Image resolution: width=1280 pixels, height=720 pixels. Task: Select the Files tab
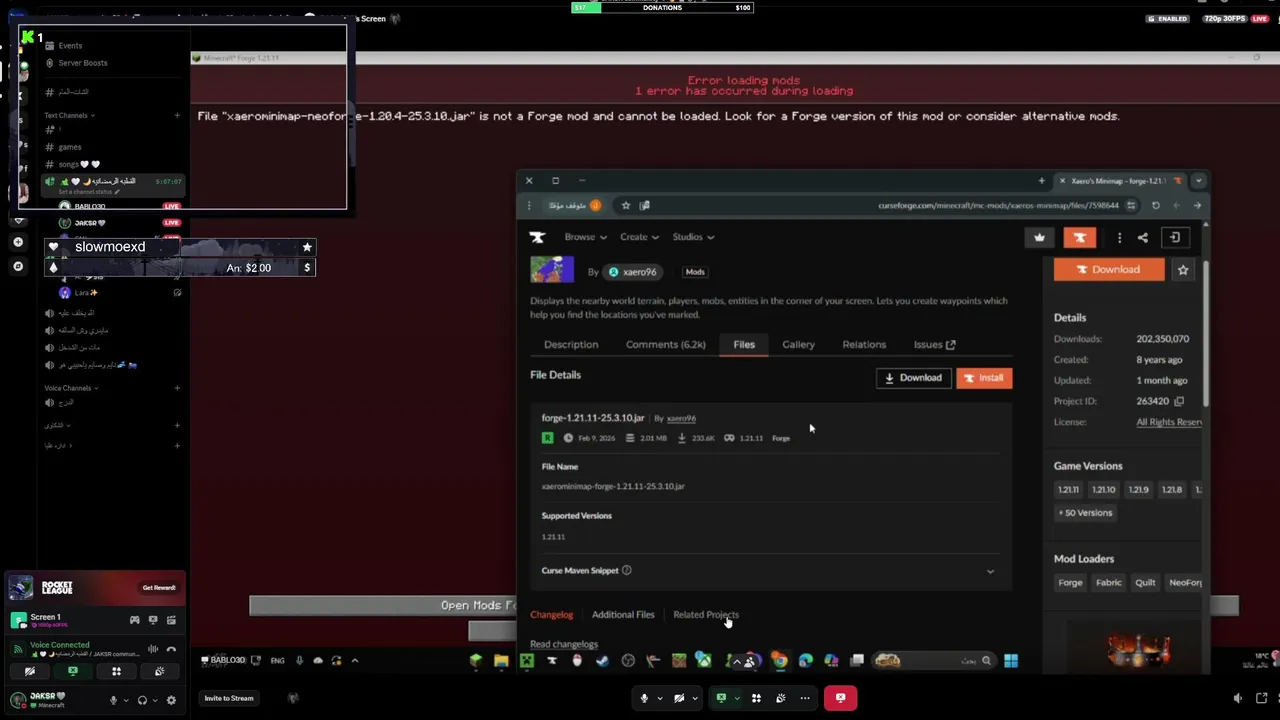pos(744,344)
